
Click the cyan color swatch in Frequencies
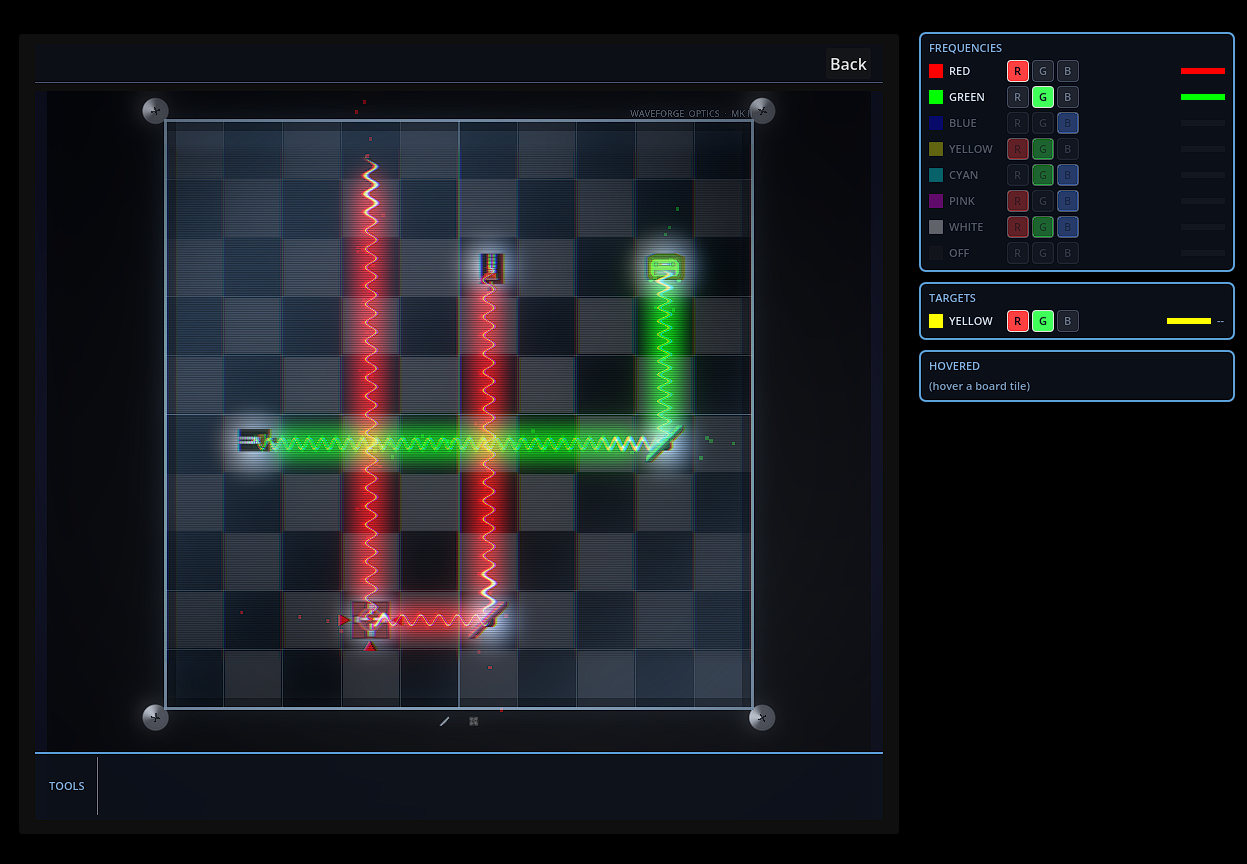tap(936, 175)
